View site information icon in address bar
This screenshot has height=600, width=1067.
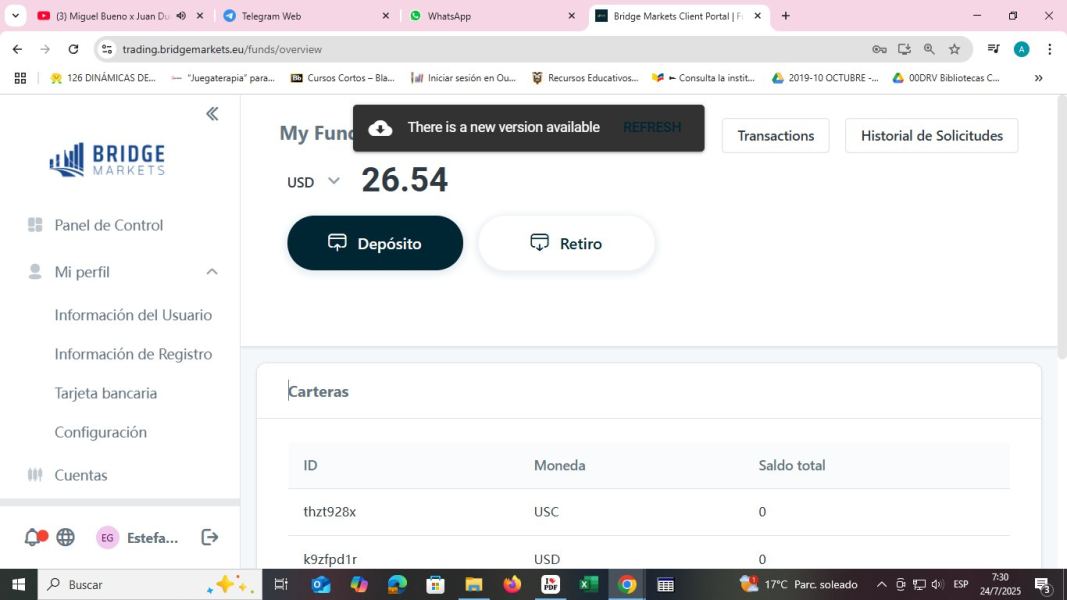click(107, 49)
